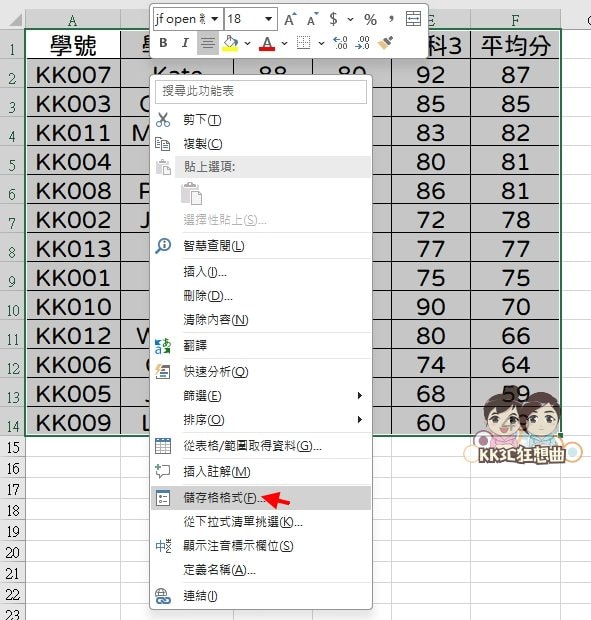Screen dimensions: 591x620
Task: Apply yellow fill color bucket
Action: 230,43
